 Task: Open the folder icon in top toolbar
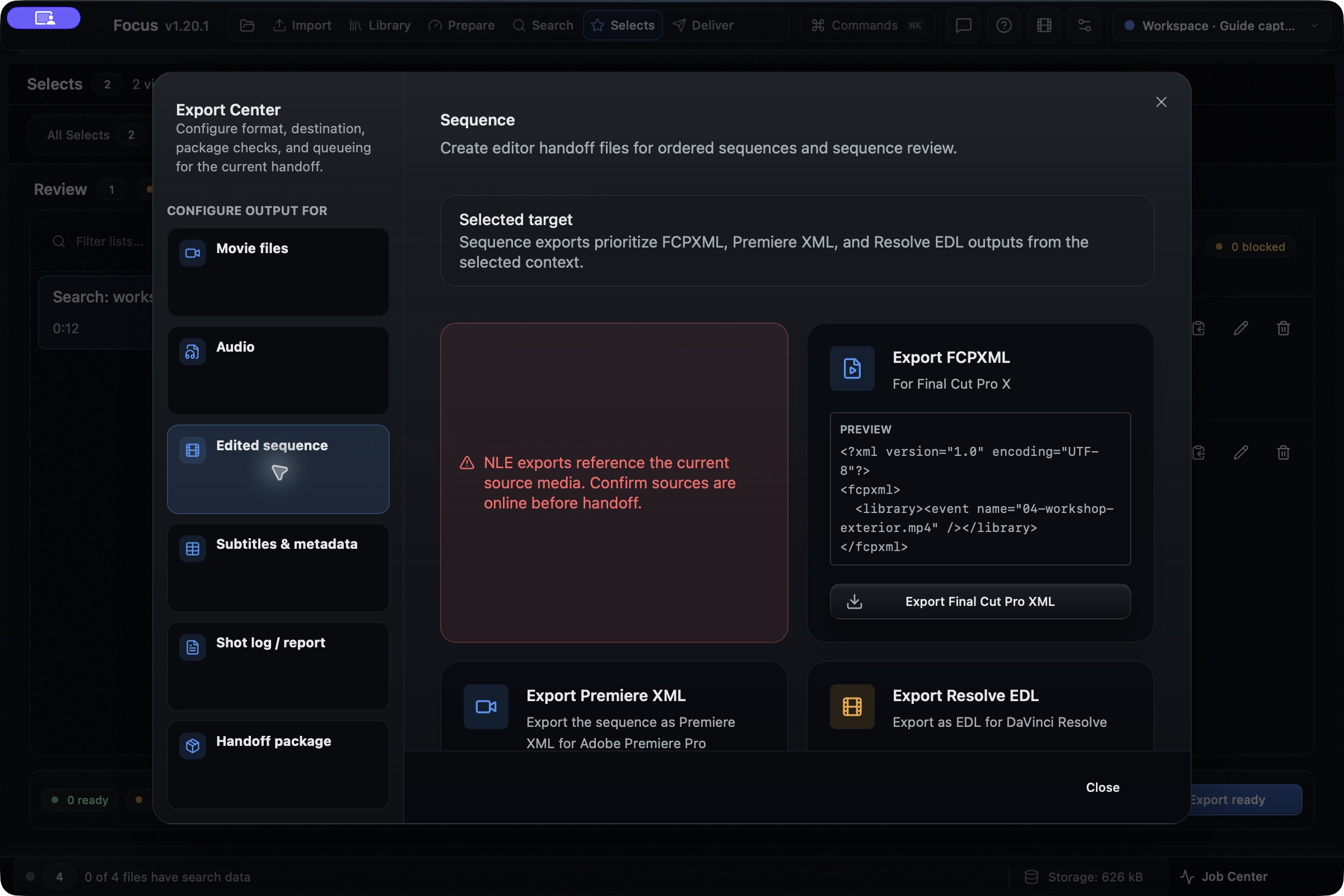pyautogui.click(x=247, y=25)
